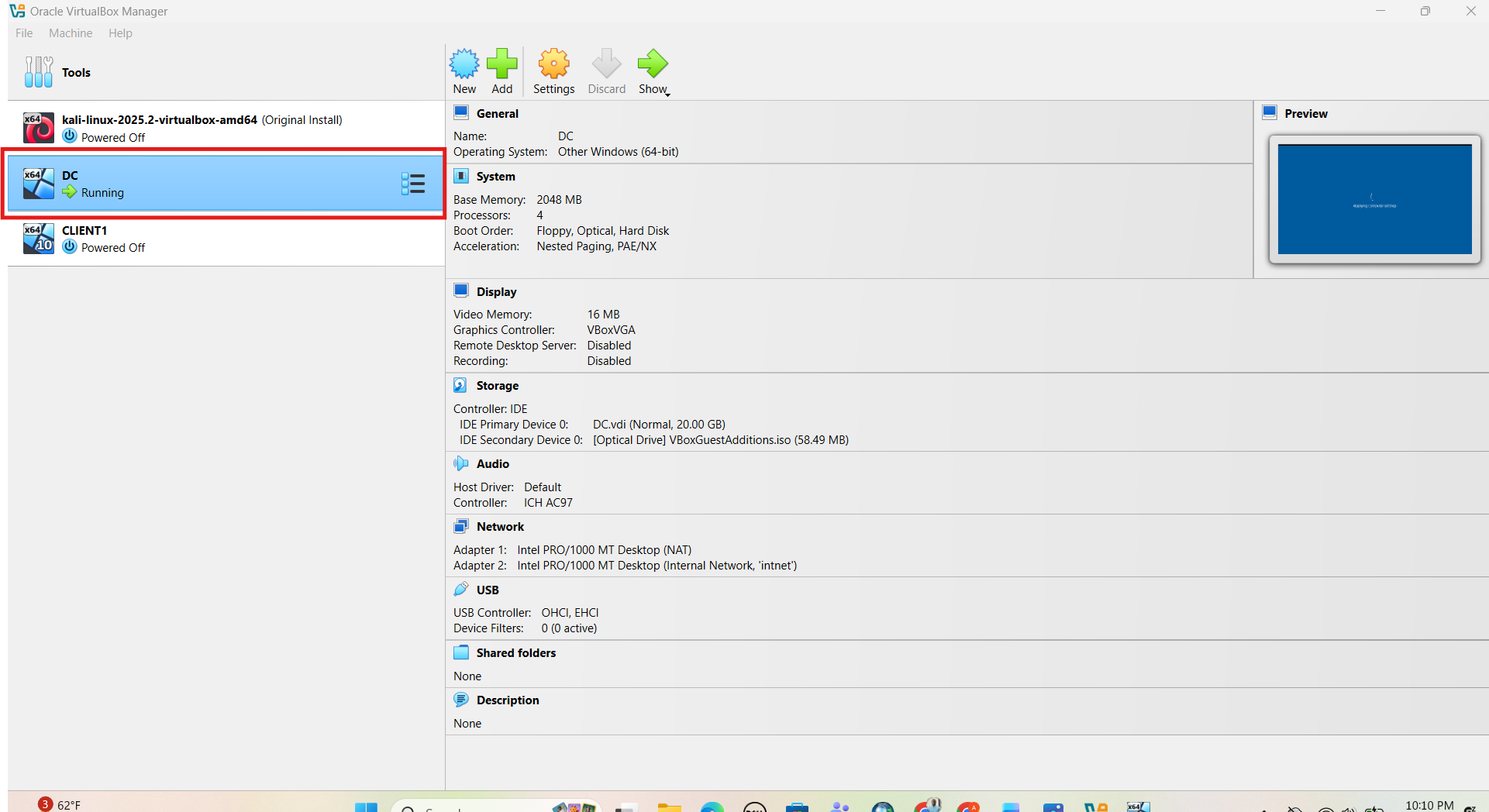Click the USB section plug icon
This screenshot has width=1489, height=812.
(461, 589)
